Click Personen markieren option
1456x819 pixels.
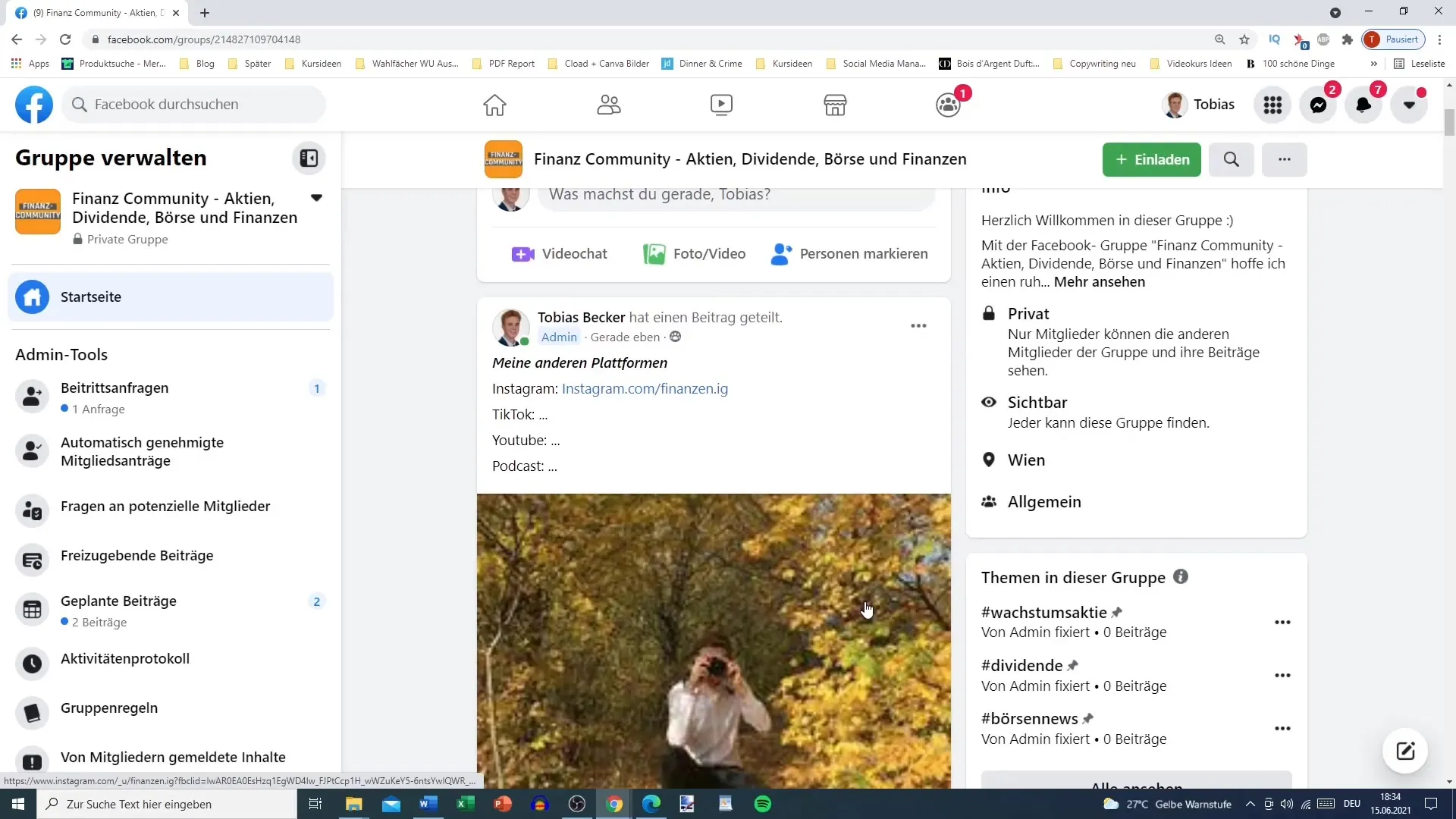pos(849,254)
